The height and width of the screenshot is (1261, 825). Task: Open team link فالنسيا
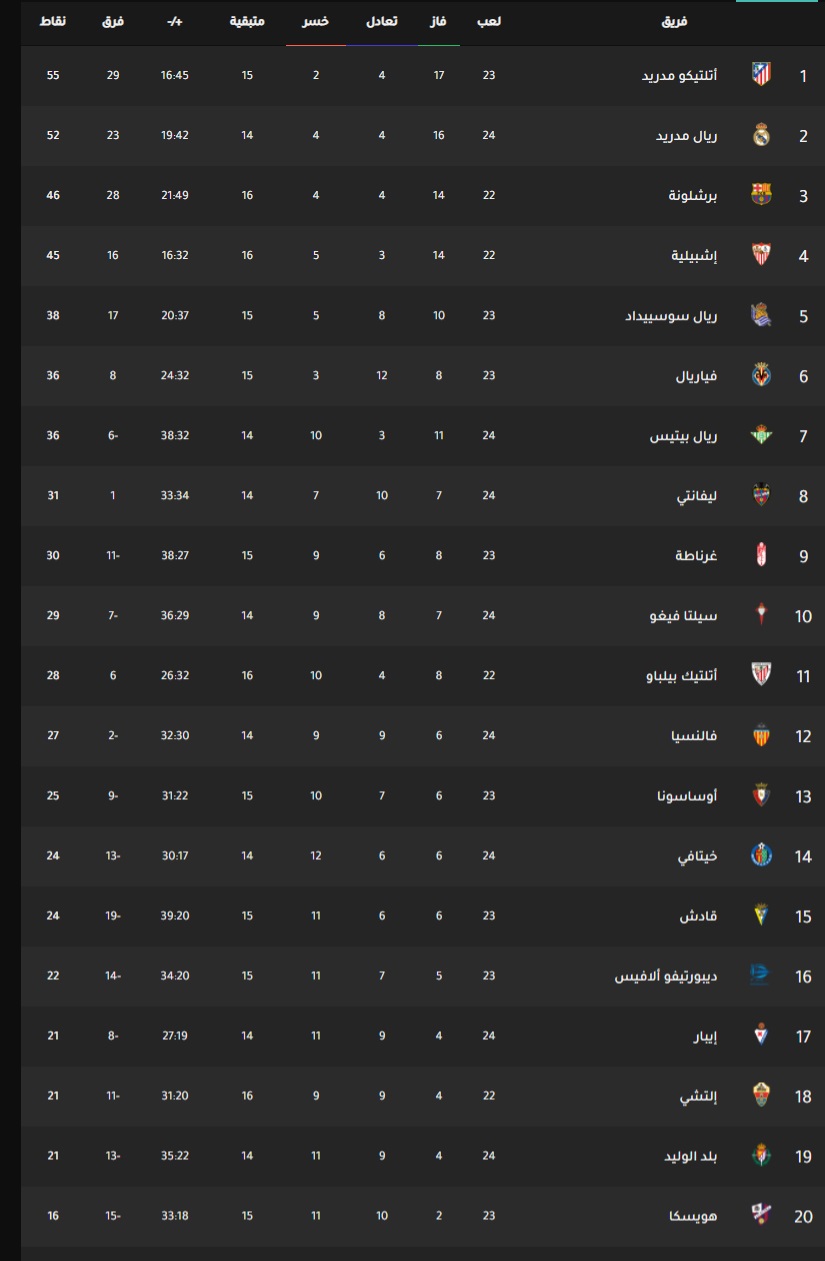click(694, 736)
